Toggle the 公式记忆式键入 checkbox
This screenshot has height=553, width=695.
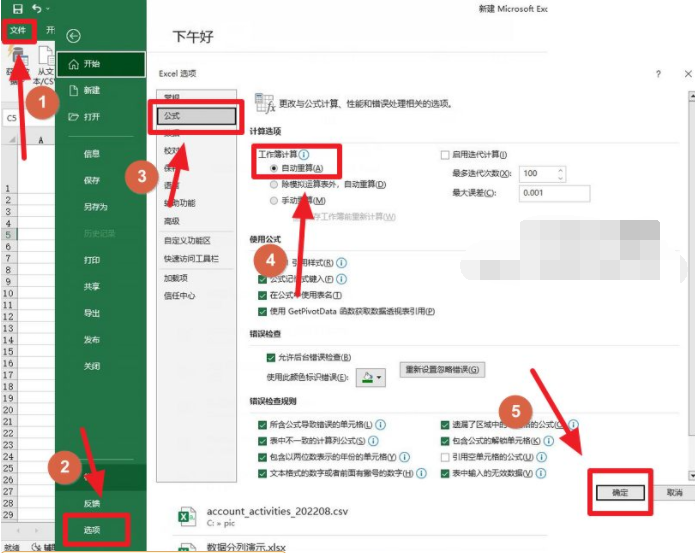click(x=262, y=280)
